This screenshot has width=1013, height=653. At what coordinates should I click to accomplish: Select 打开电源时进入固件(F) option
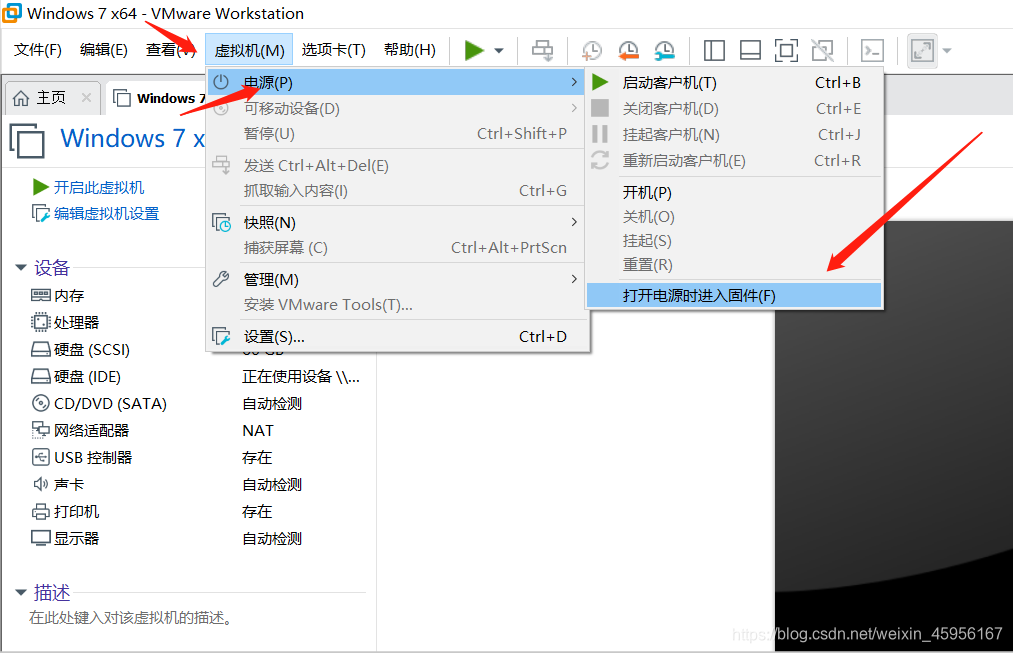tap(734, 295)
